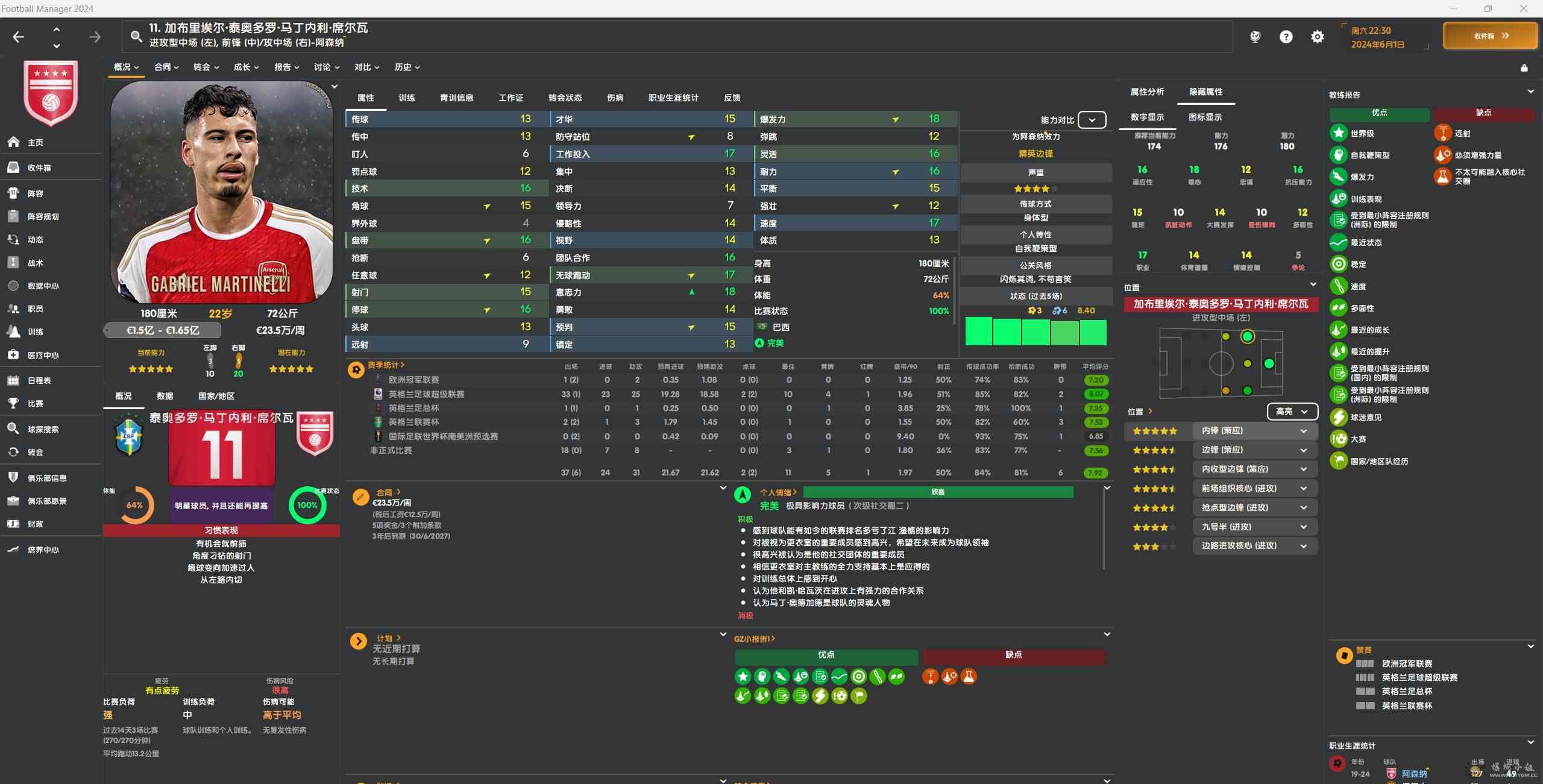The image size is (1543, 784).
Task: Open the 能力对比 dropdown
Action: [1092, 120]
